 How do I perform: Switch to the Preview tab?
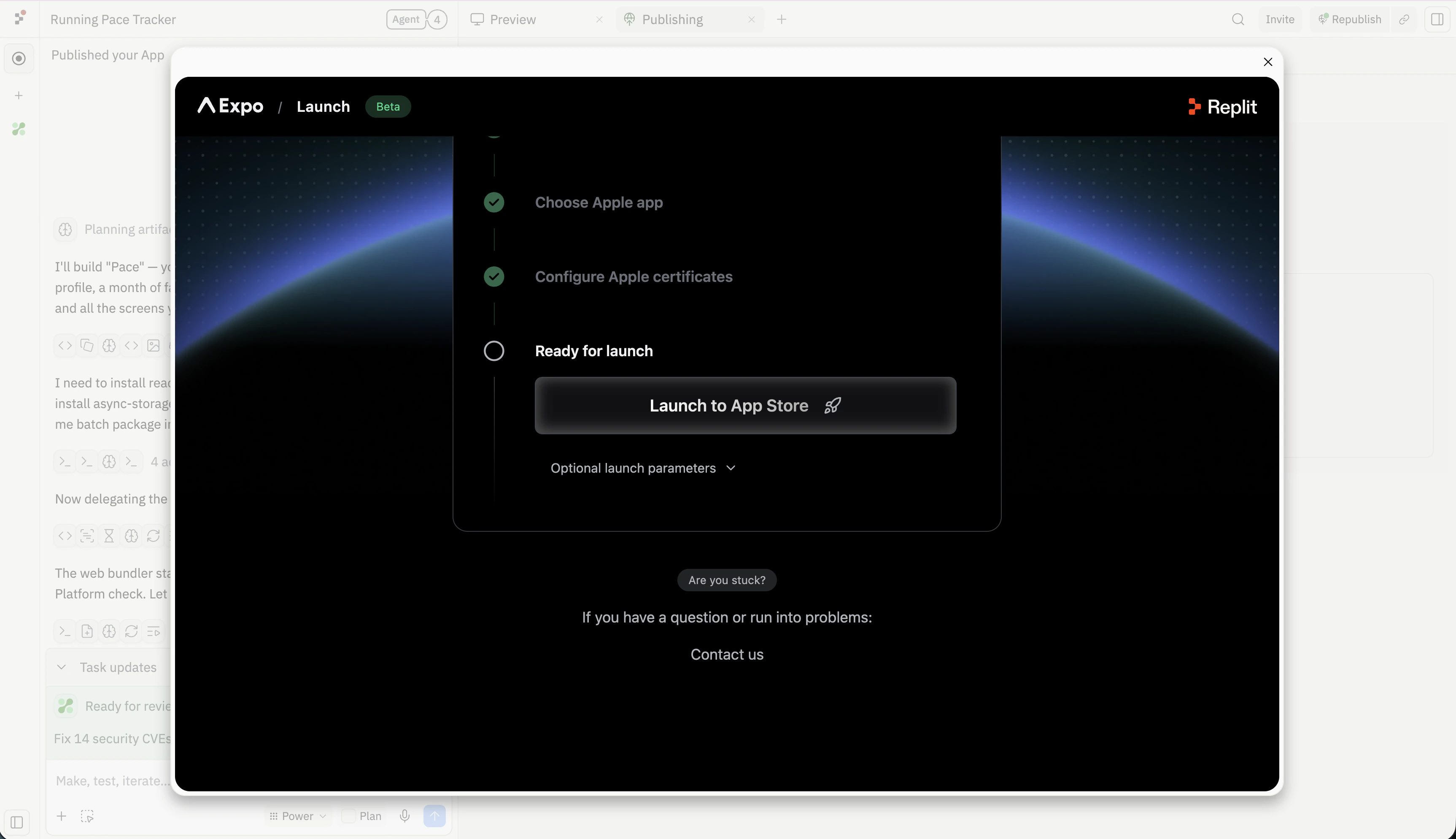(512, 19)
